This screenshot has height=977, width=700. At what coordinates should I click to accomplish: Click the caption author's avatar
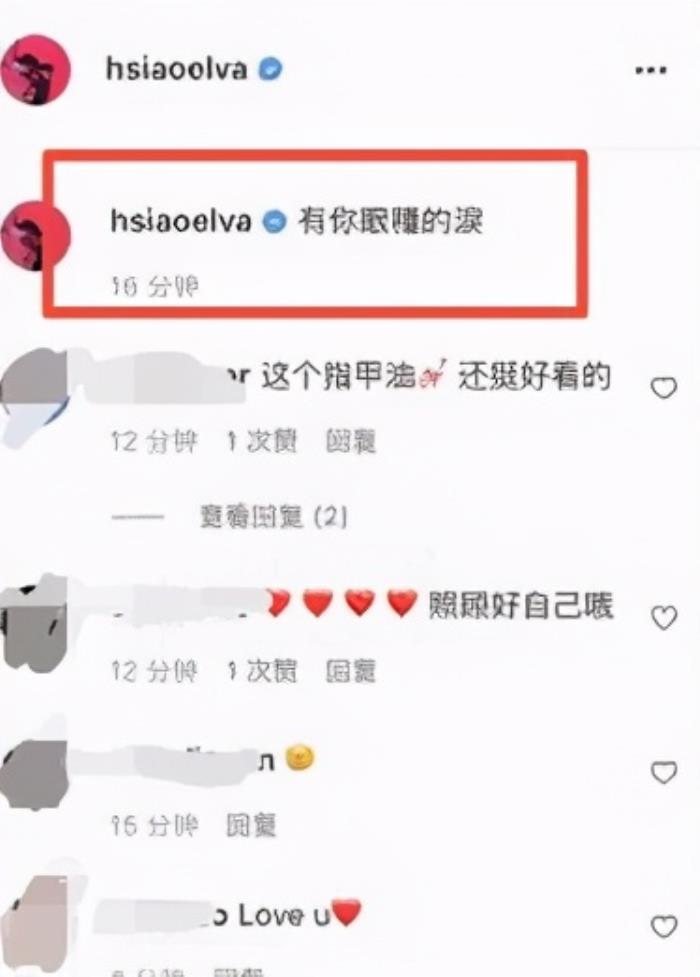pos(36,236)
